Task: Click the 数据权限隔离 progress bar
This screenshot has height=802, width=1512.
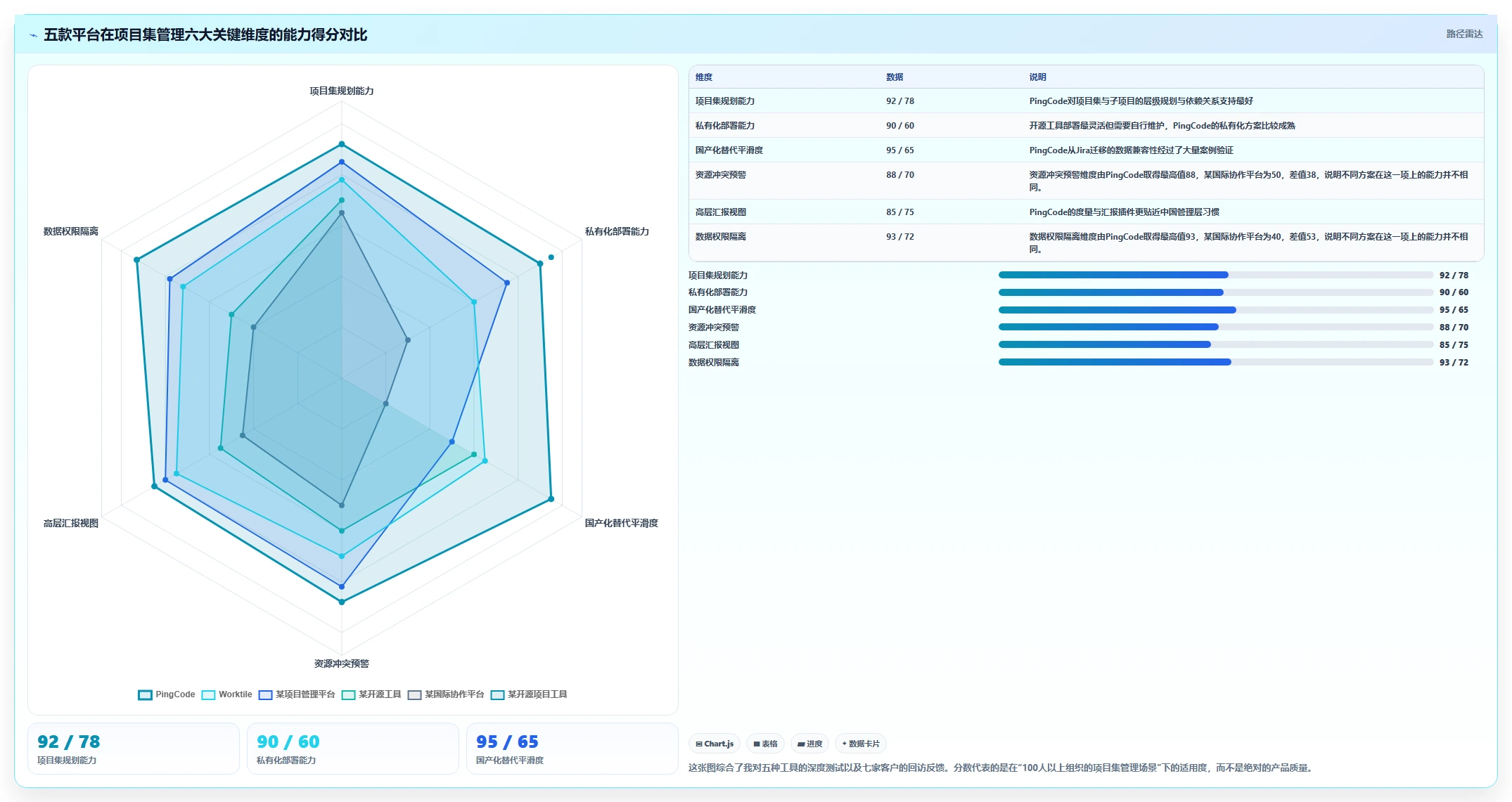Action: tap(1216, 362)
